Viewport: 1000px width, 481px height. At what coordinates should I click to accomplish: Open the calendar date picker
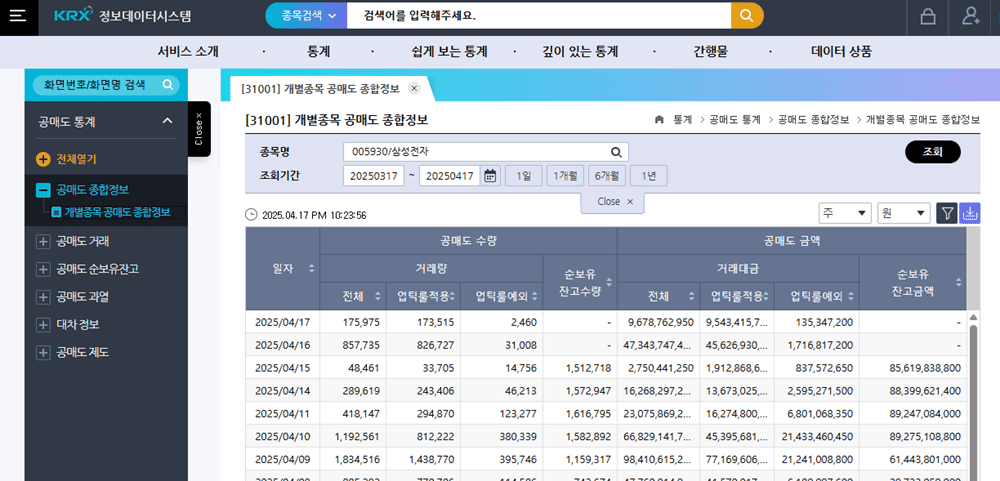(490, 175)
